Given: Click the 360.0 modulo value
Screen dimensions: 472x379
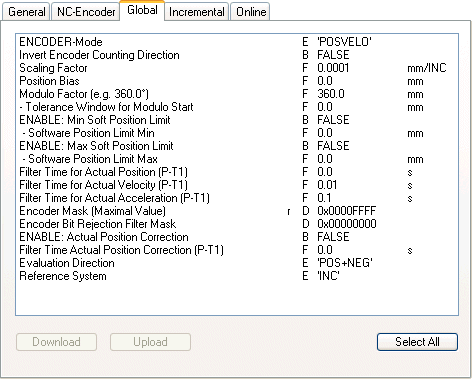Looking at the screenshot, I should 331,94.
